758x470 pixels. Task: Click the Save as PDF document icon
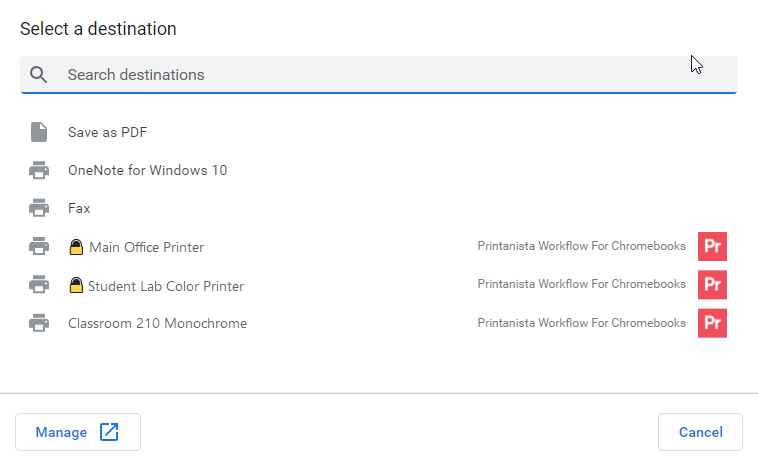click(39, 132)
